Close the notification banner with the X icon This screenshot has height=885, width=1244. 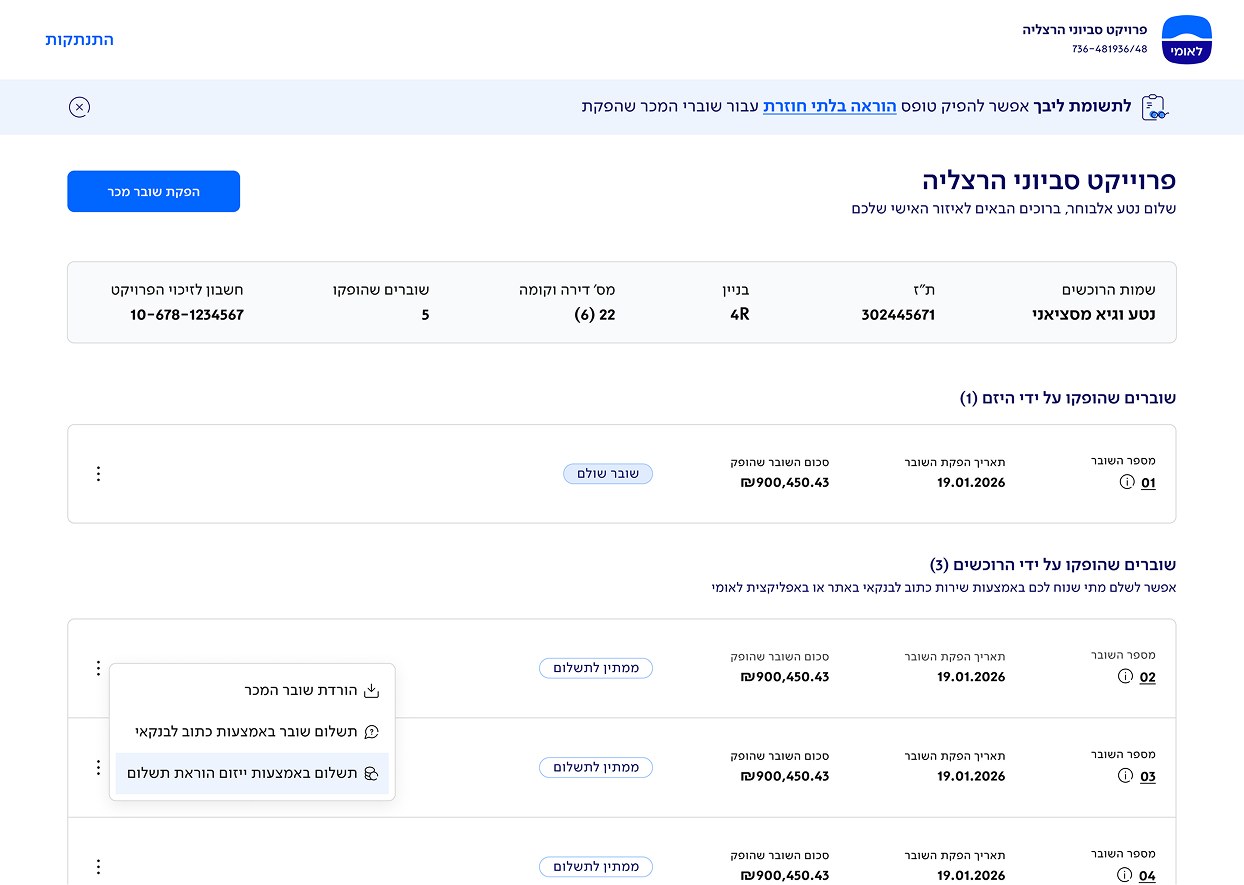[80, 107]
